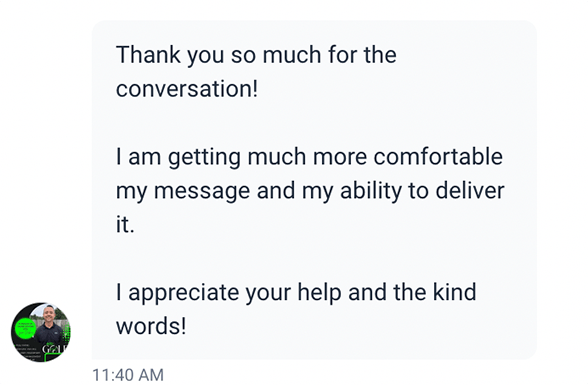Click the word "getting" in the message
Image resolution: width=588 pixels, height=385 pixels.
(x=204, y=158)
